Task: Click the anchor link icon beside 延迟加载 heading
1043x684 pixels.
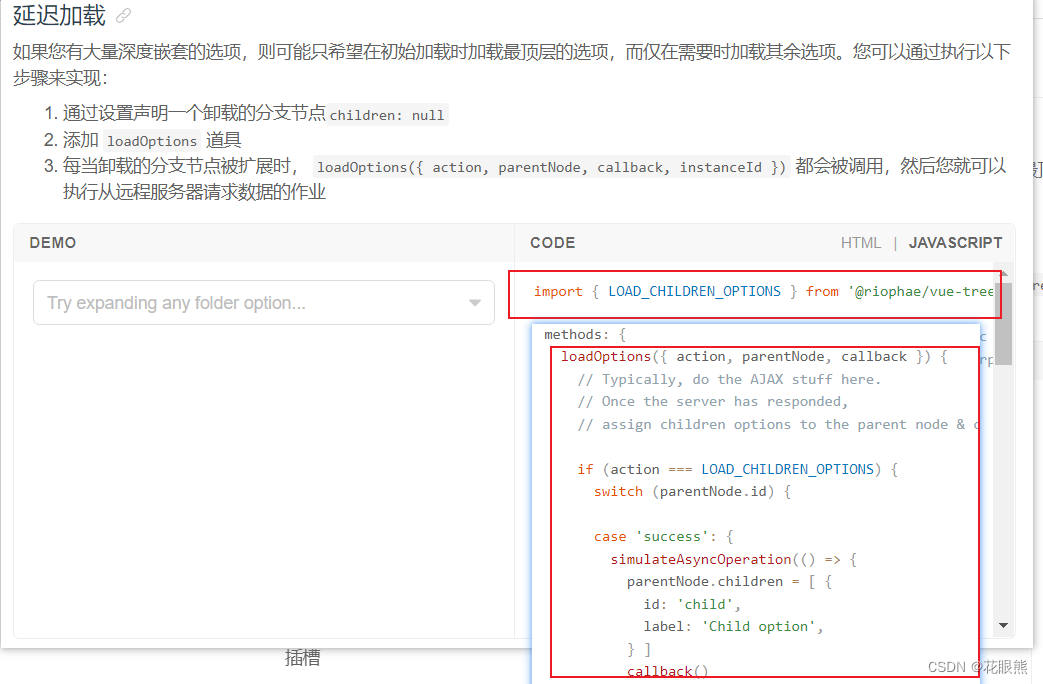Action: click(x=123, y=16)
